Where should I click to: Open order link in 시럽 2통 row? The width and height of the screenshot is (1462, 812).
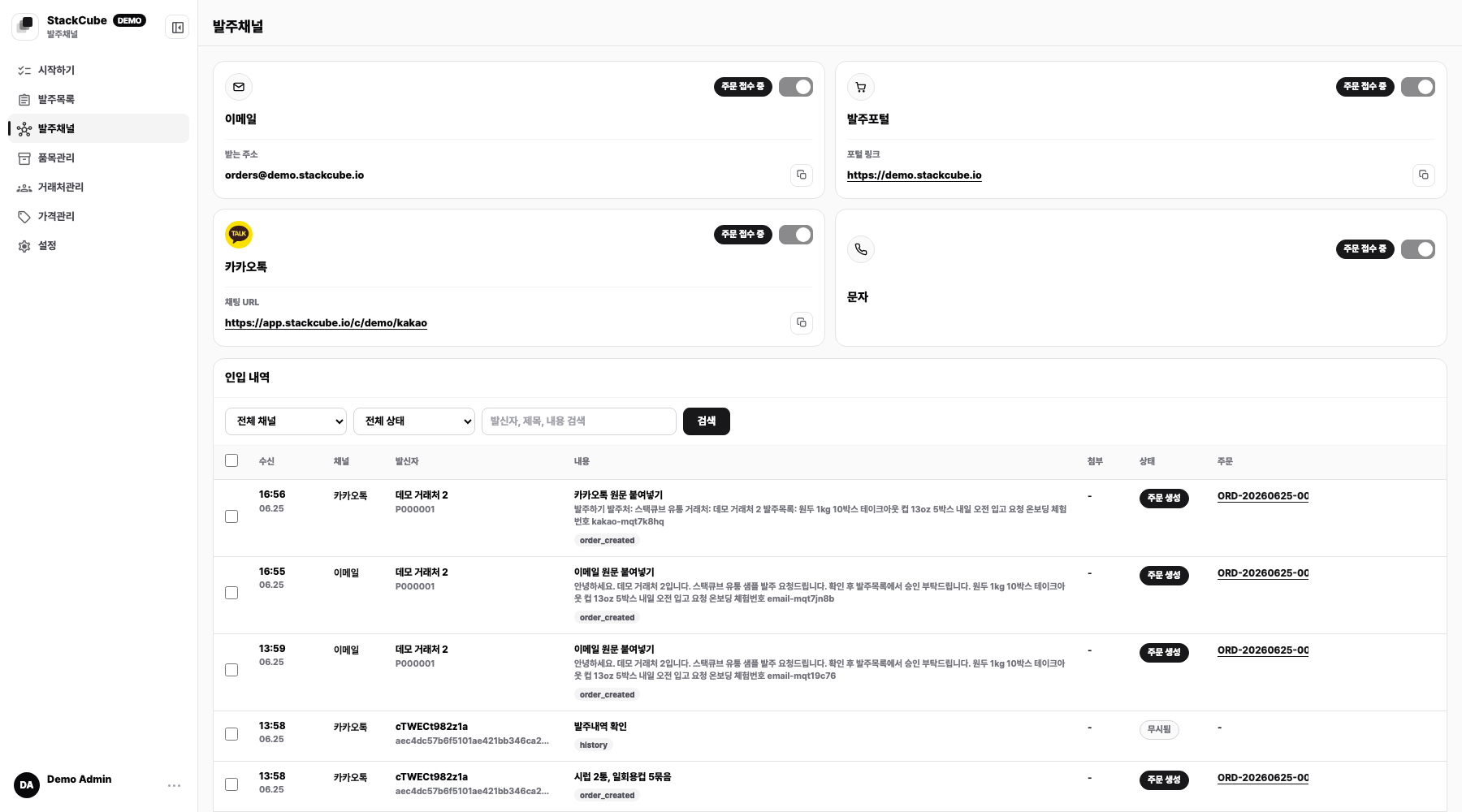pyautogui.click(x=1263, y=778)
